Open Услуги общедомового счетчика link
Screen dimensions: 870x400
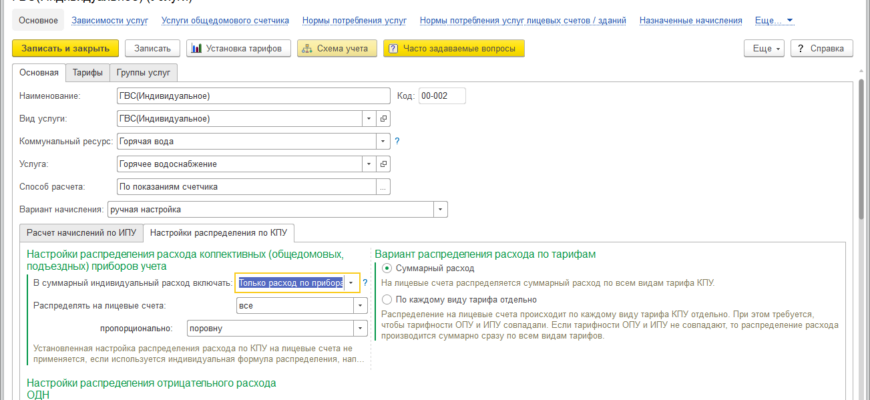coord(225,21)
